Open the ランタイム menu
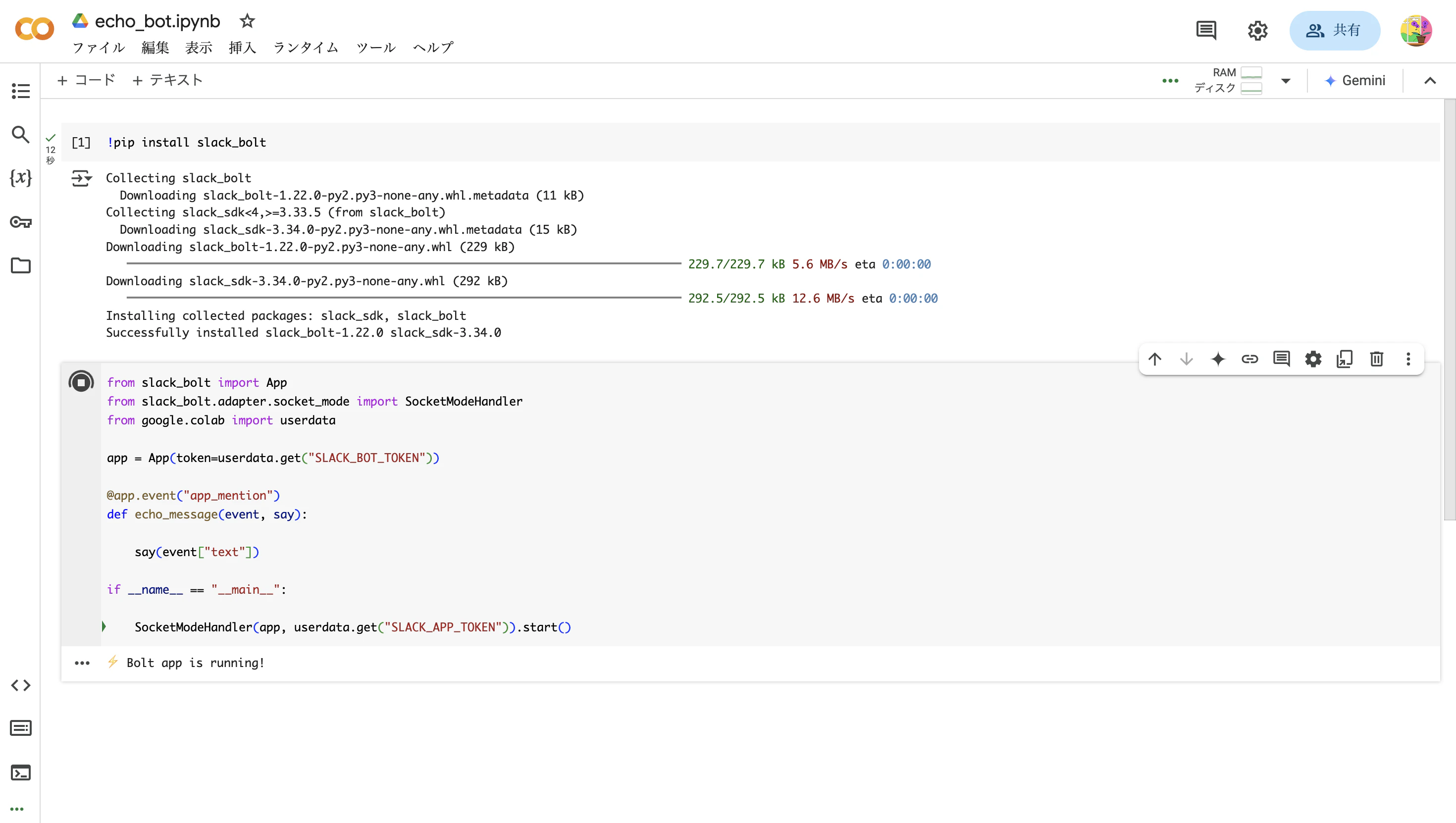Viewport: 1456px width, 823px height. click(306, 48)
